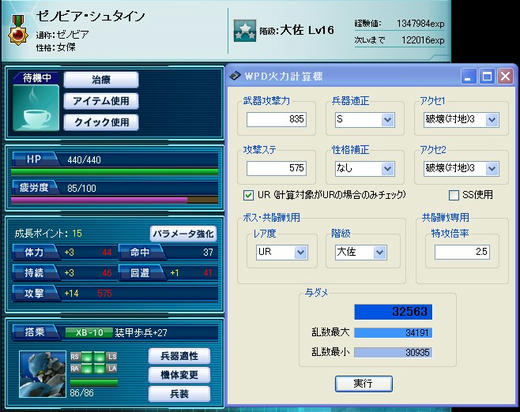Click the character name ゼノビア・シュタイン
This screenshot has height=412, width=520.
(91, 16)
